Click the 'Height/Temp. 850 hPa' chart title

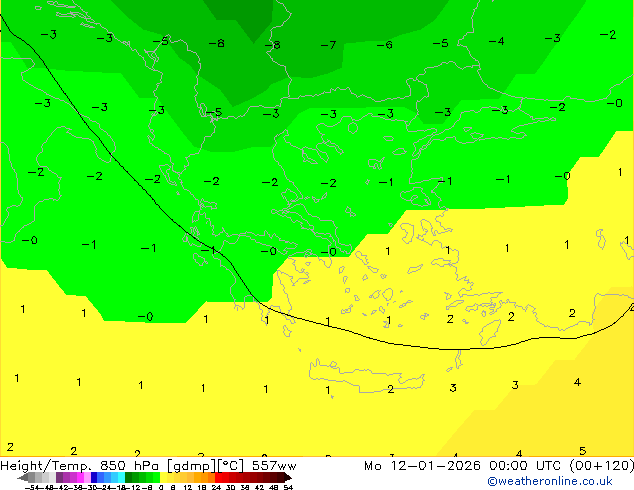[79, 466]
